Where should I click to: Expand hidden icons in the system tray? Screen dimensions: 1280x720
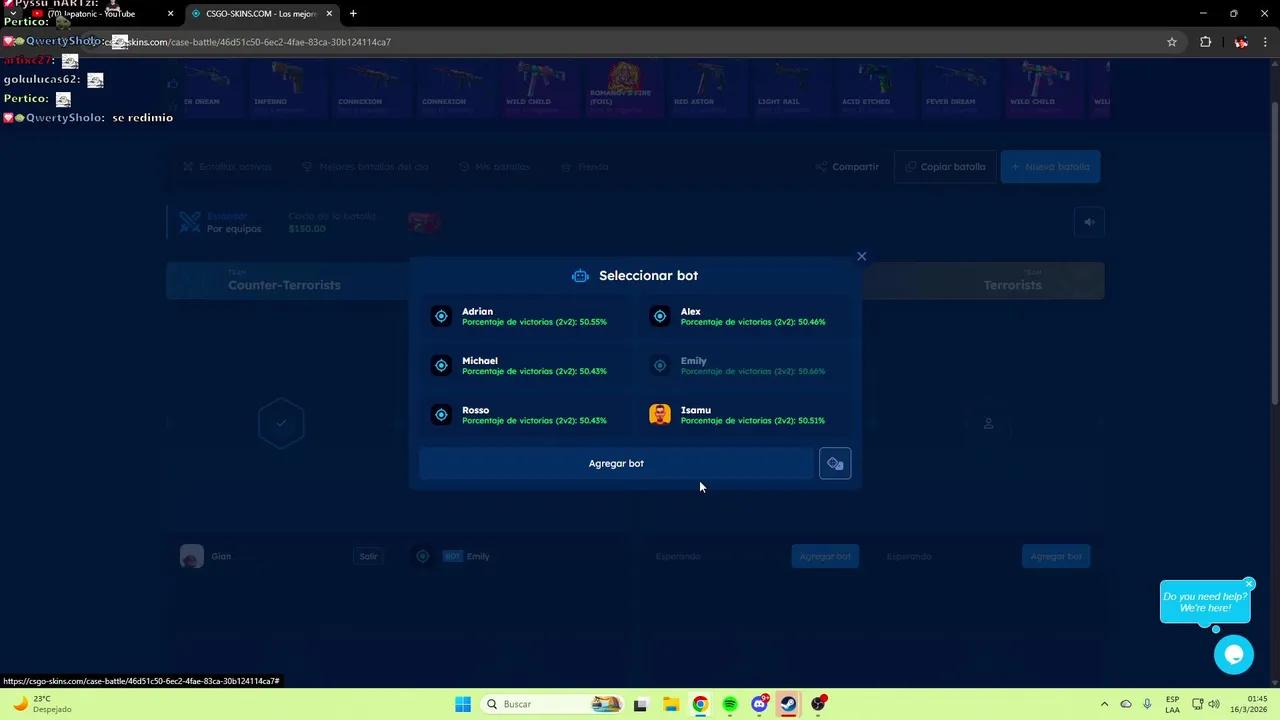click(x=1104, y=704)
